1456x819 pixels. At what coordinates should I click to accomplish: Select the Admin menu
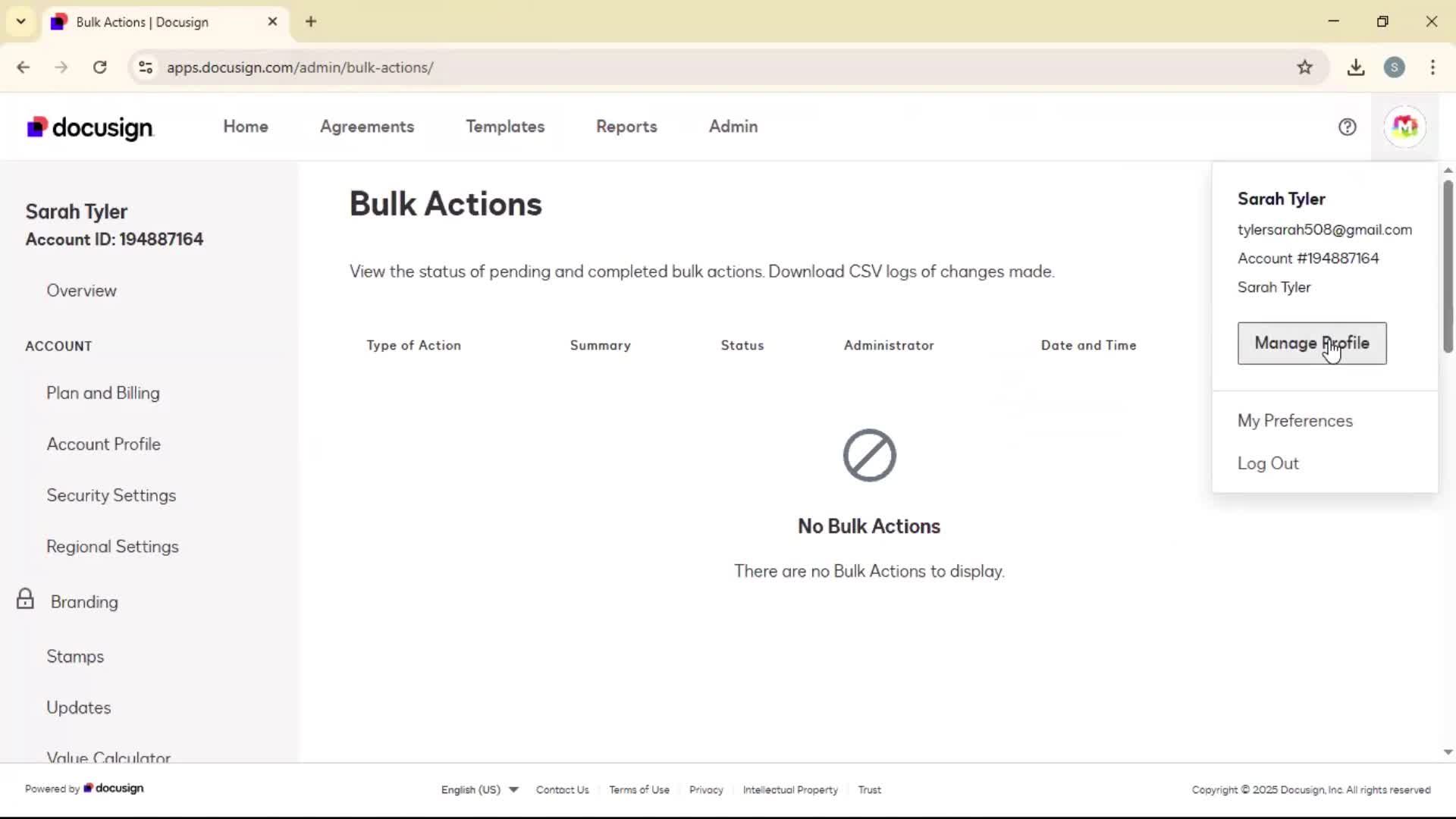pos(733,127)
